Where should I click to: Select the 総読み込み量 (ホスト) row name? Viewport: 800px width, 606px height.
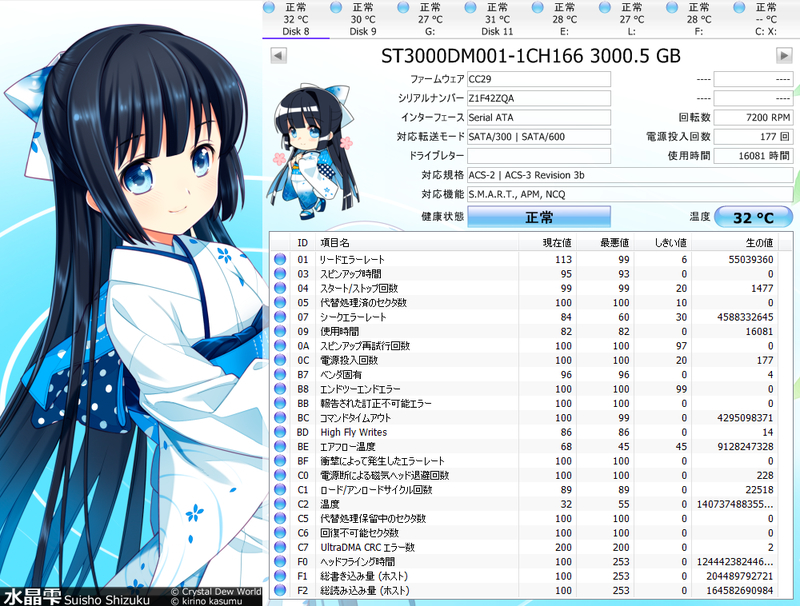click(x=364, y=590)
